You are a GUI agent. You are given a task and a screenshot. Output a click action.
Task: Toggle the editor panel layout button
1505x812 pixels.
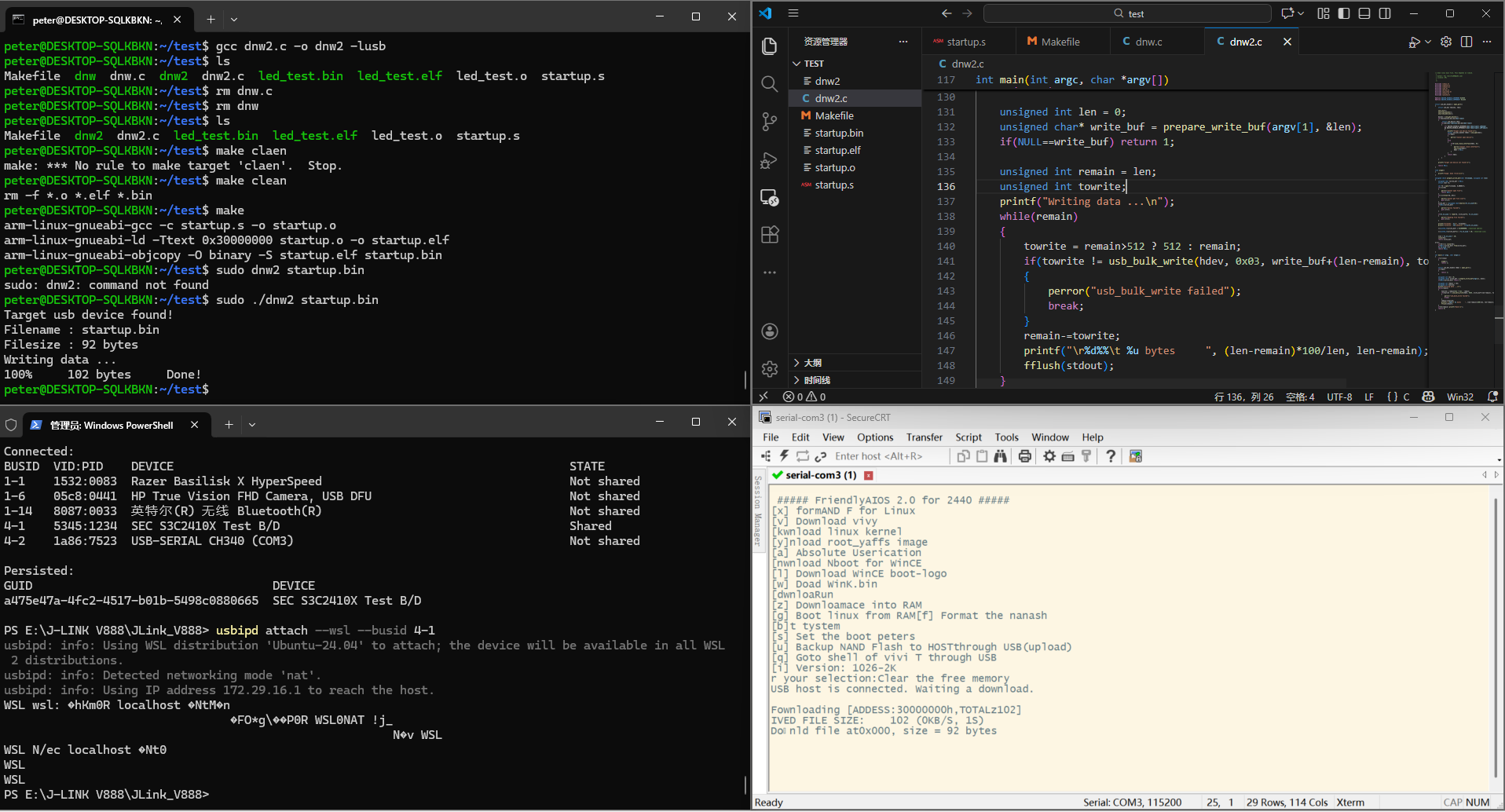1364,13
